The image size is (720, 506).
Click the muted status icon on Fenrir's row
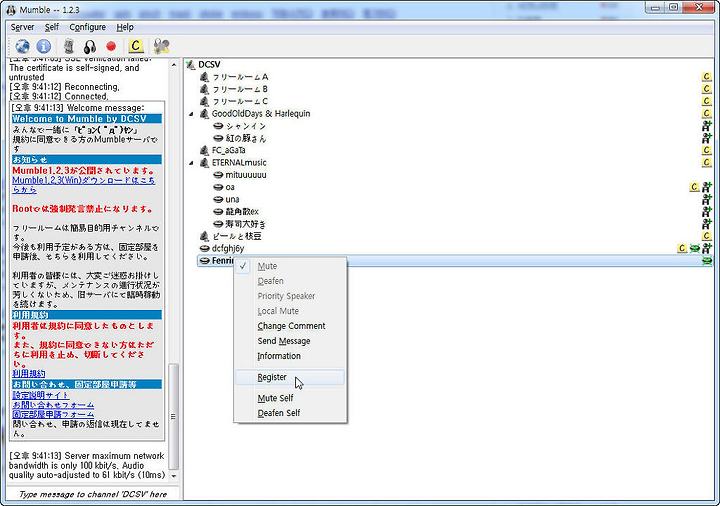(707, 261)
